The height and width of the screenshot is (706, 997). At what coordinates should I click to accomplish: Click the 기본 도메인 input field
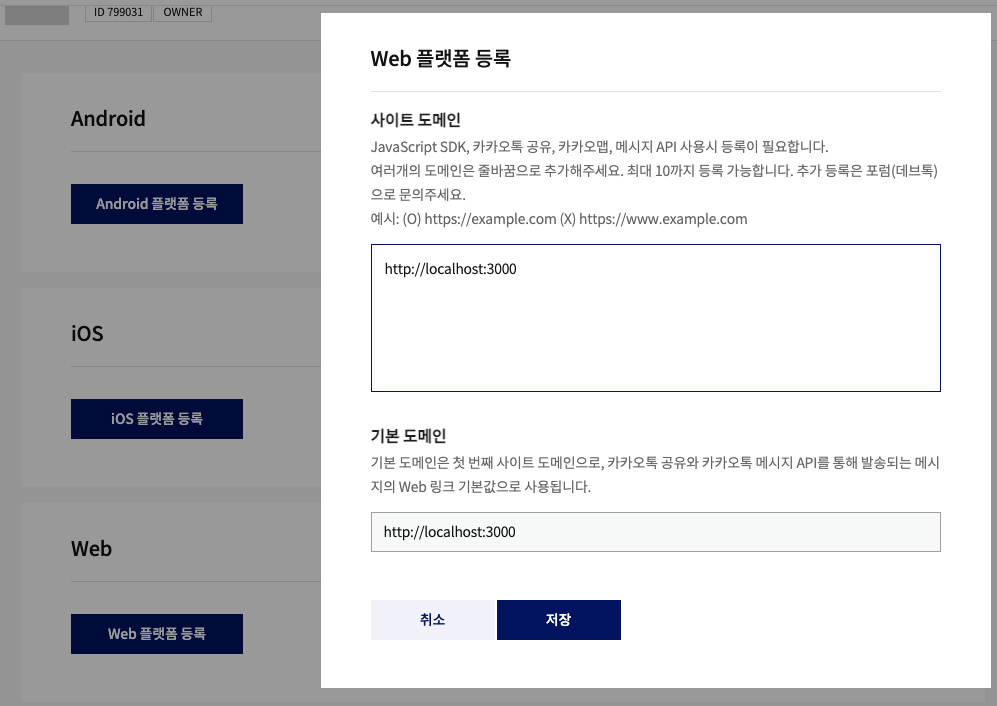655,532
